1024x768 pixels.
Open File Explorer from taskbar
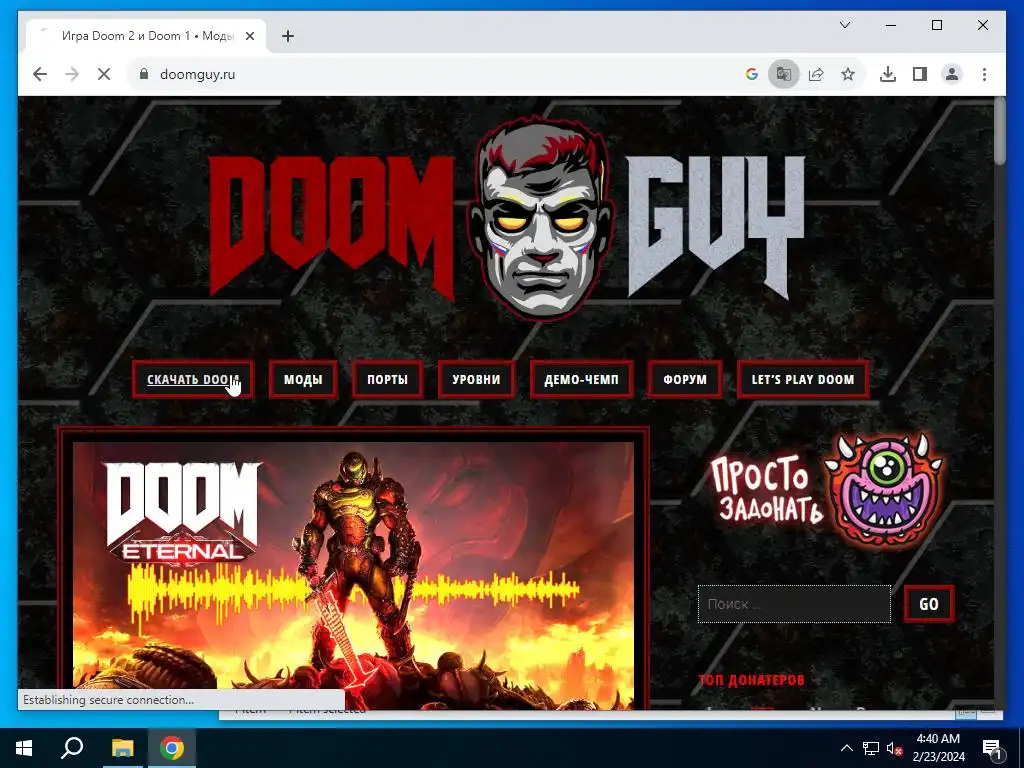122,748
